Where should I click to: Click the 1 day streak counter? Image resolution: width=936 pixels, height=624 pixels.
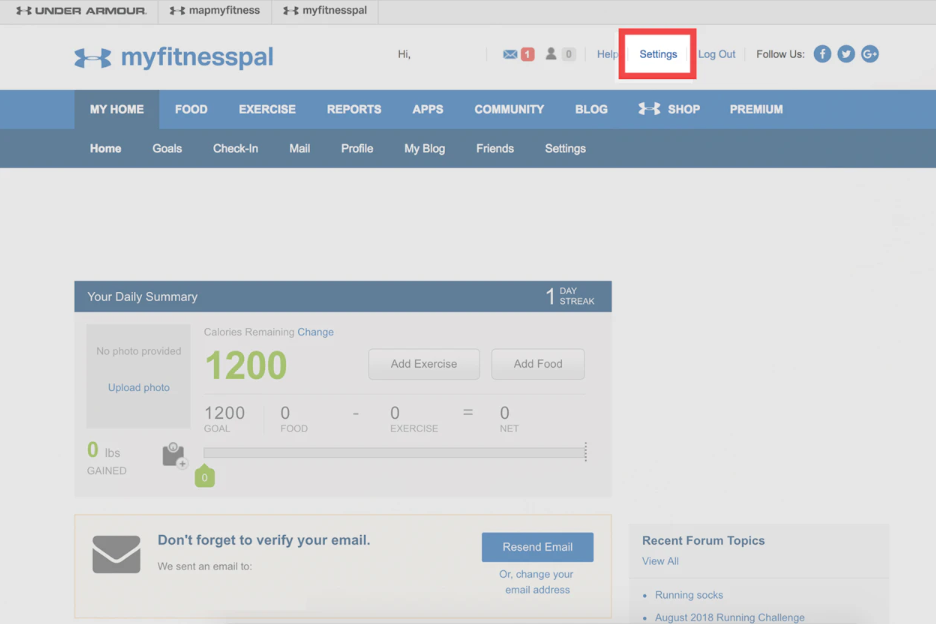[x=570, y=296]
